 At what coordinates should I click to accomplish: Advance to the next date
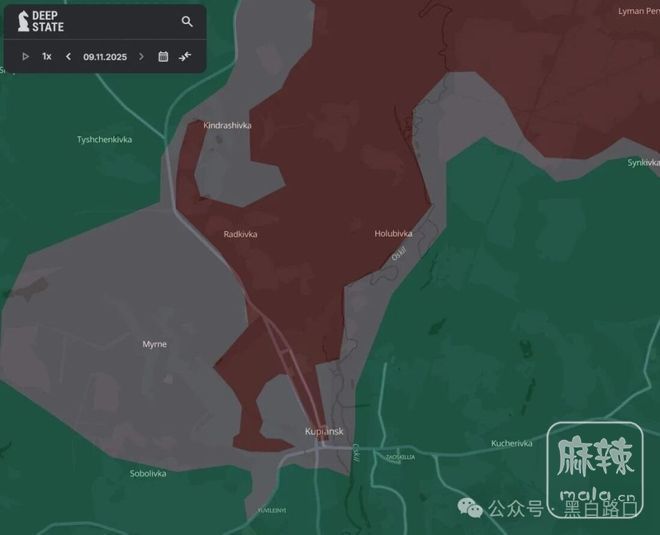[x=141, y=57]
